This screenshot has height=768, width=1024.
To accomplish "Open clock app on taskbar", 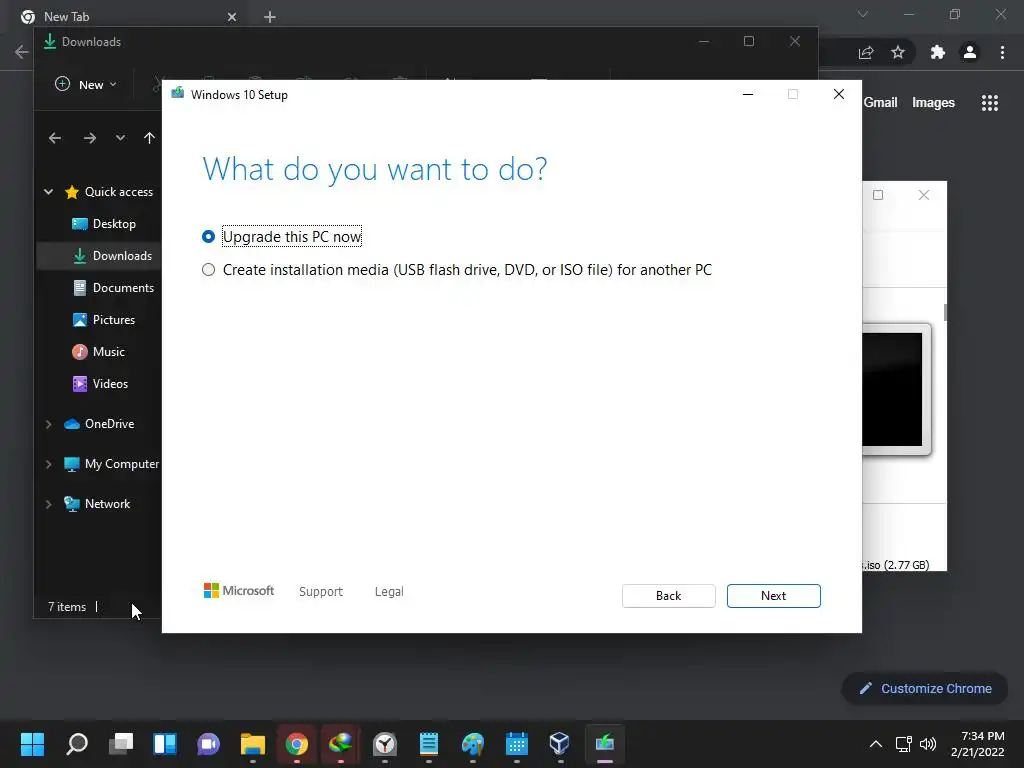I will (x=385, y=743).
